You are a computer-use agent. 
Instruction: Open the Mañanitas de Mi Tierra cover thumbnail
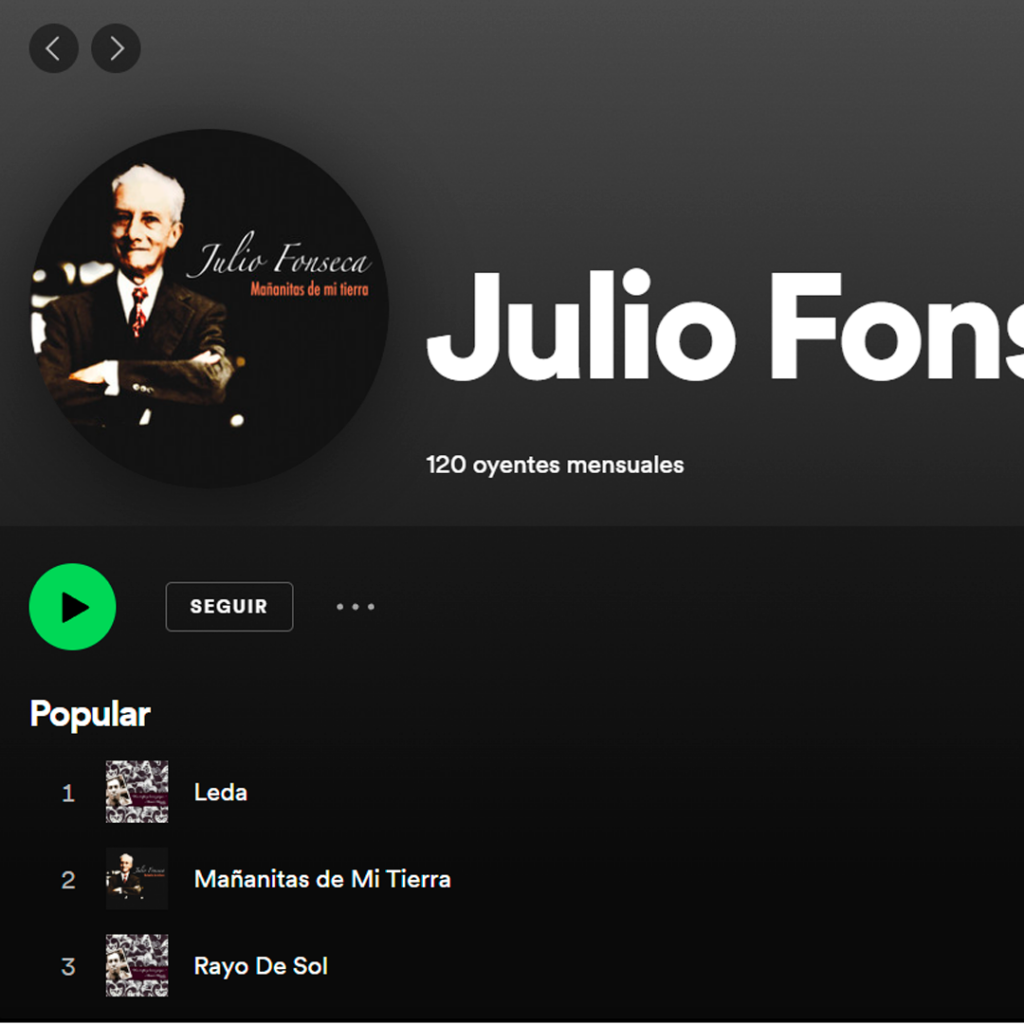coord(137,878)
